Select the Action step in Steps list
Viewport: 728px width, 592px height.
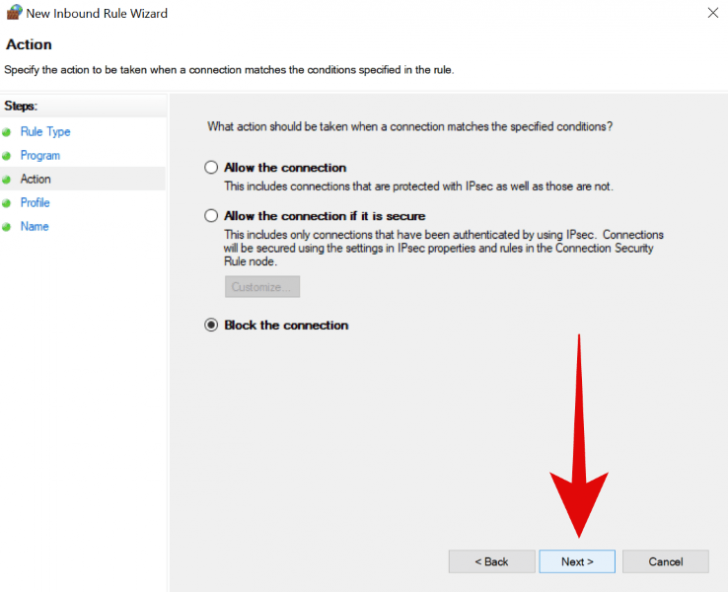[35, 179]
